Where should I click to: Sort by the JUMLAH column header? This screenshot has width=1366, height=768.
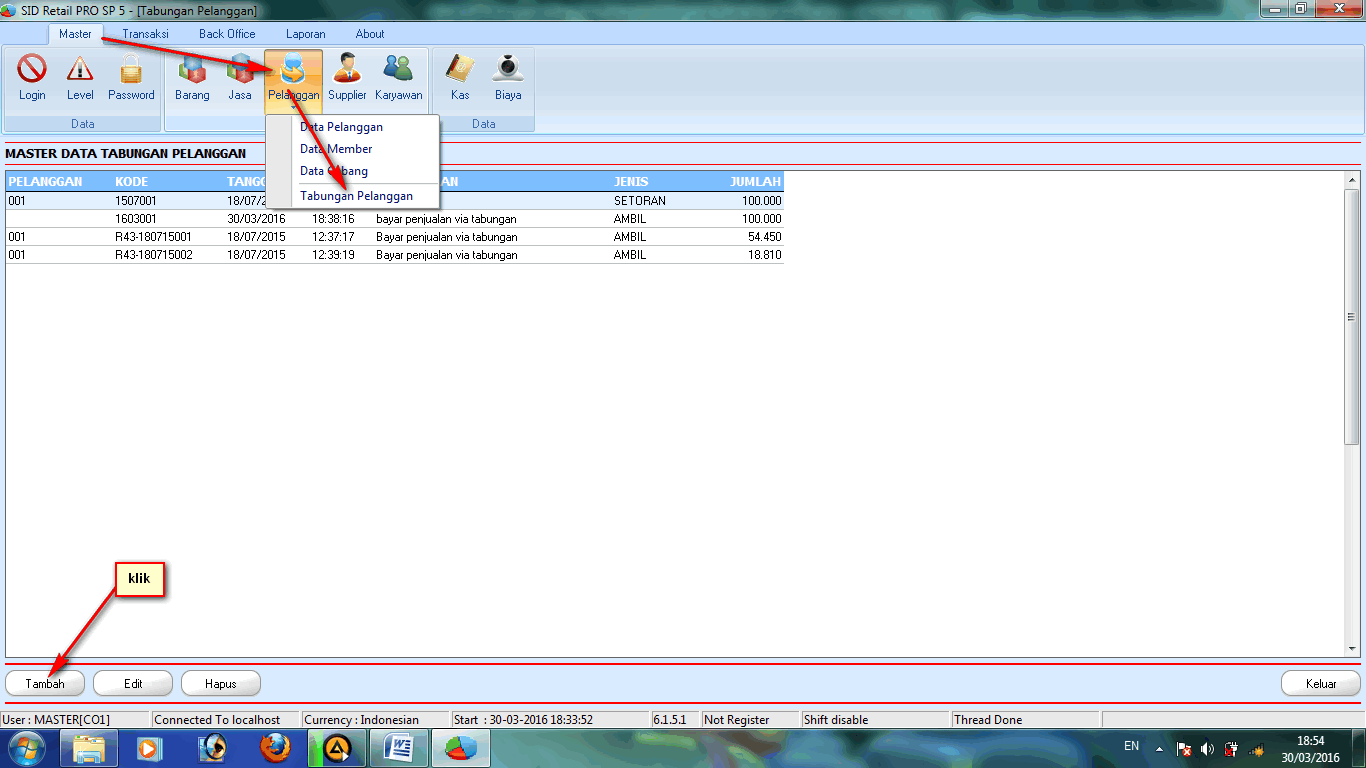click(x=755, y=182)
